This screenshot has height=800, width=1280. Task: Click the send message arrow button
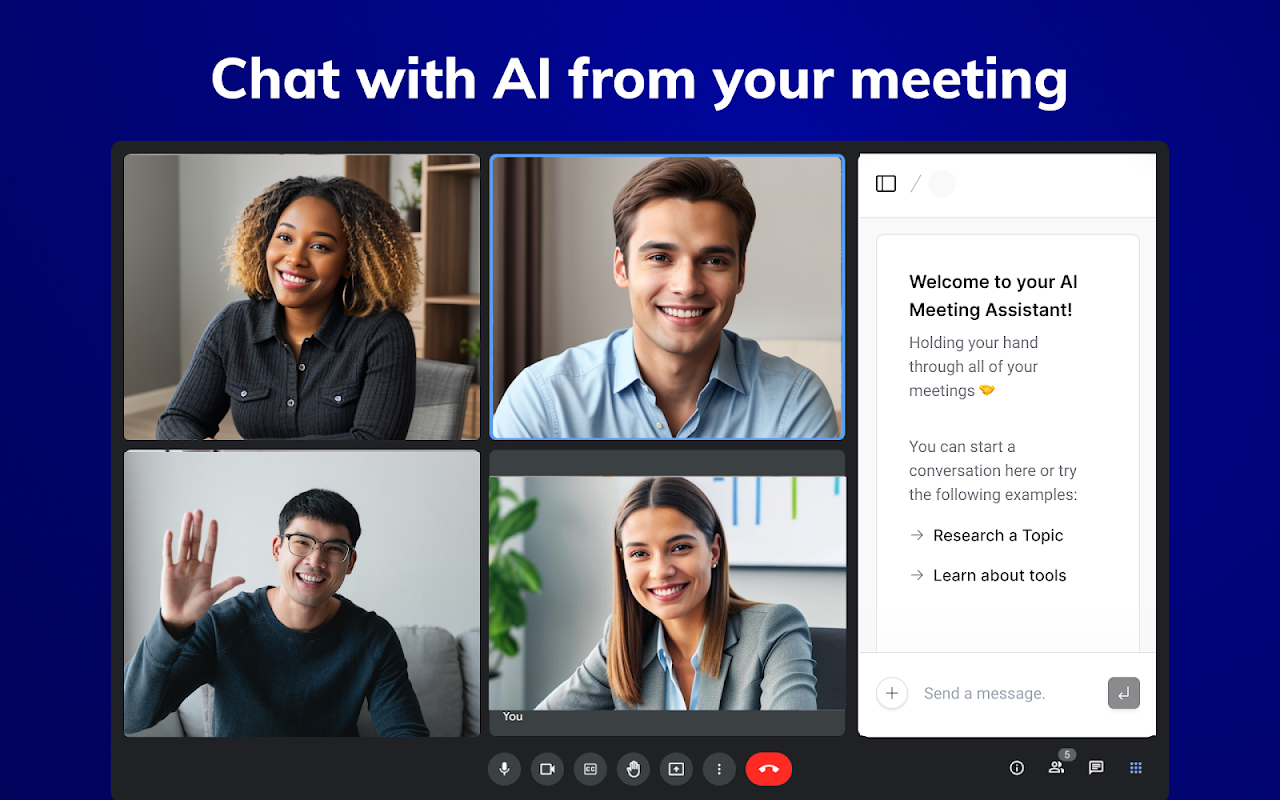[x=1124, y=693]
